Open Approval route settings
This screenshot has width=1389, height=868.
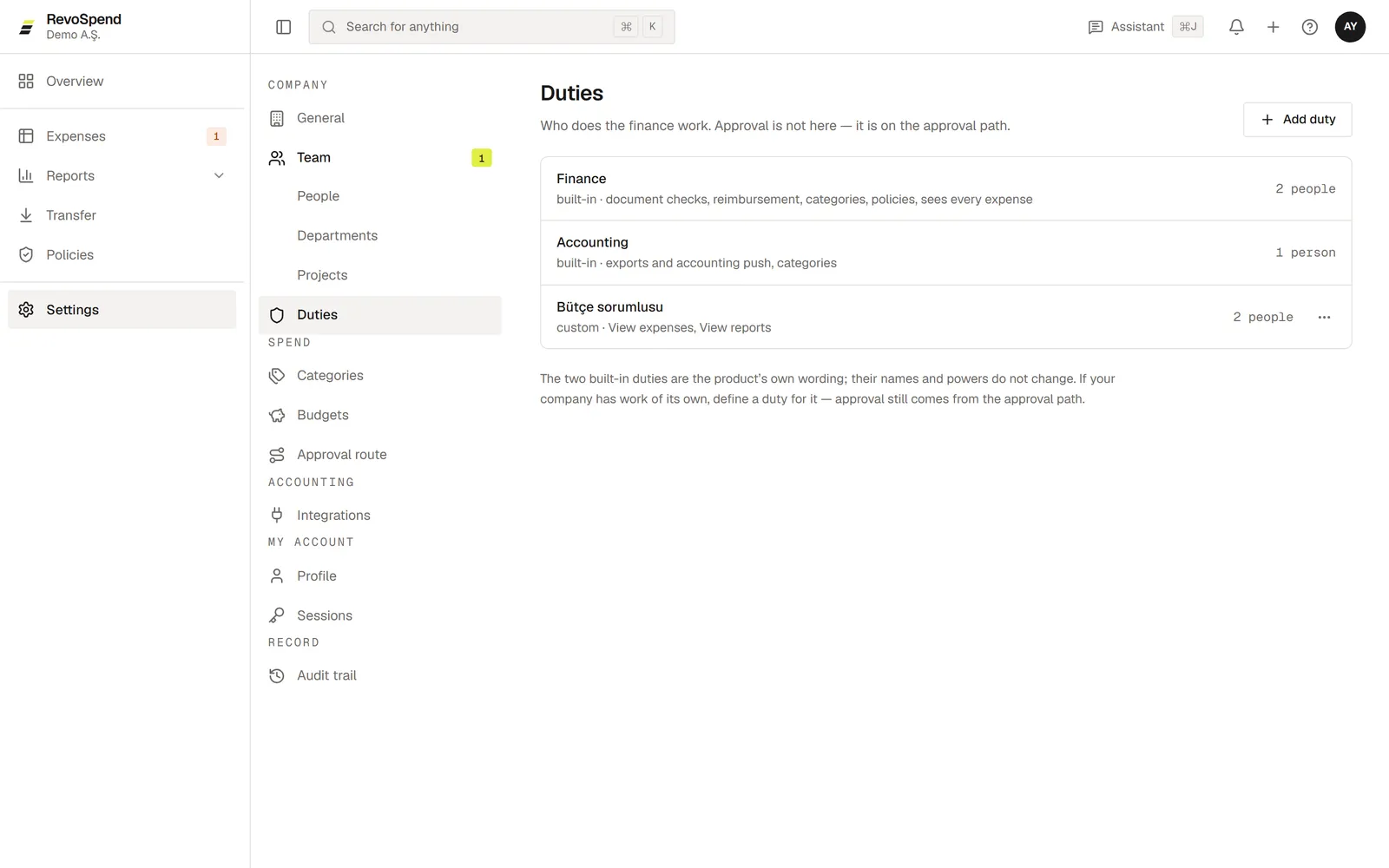click(380, 455)
